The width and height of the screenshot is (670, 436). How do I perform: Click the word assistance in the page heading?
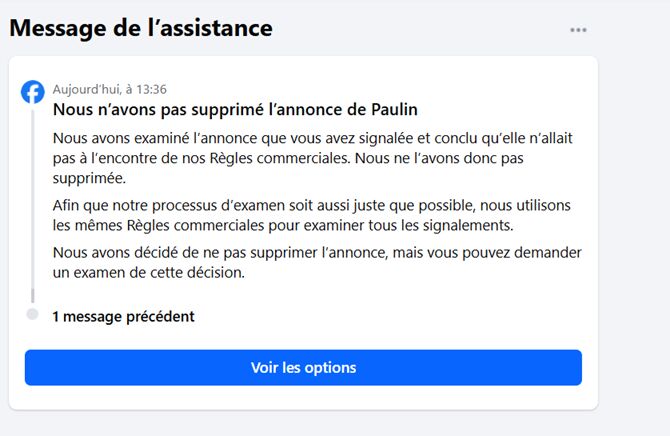click(216, 28)
